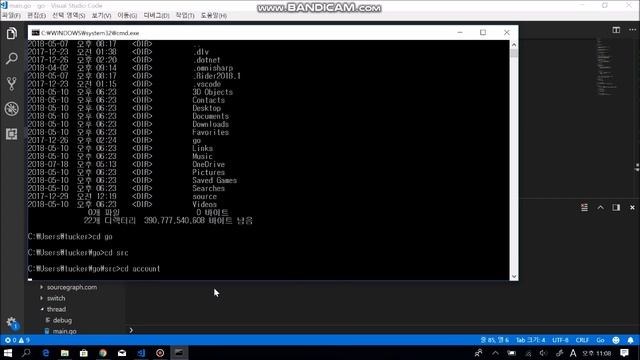Click the taskbar search icon
640x360 pixels.
point(26,353)
